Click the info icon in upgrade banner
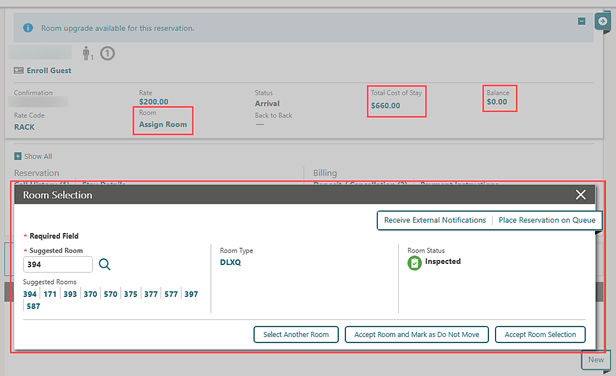616x376 pixels. (x=28, y=28)
